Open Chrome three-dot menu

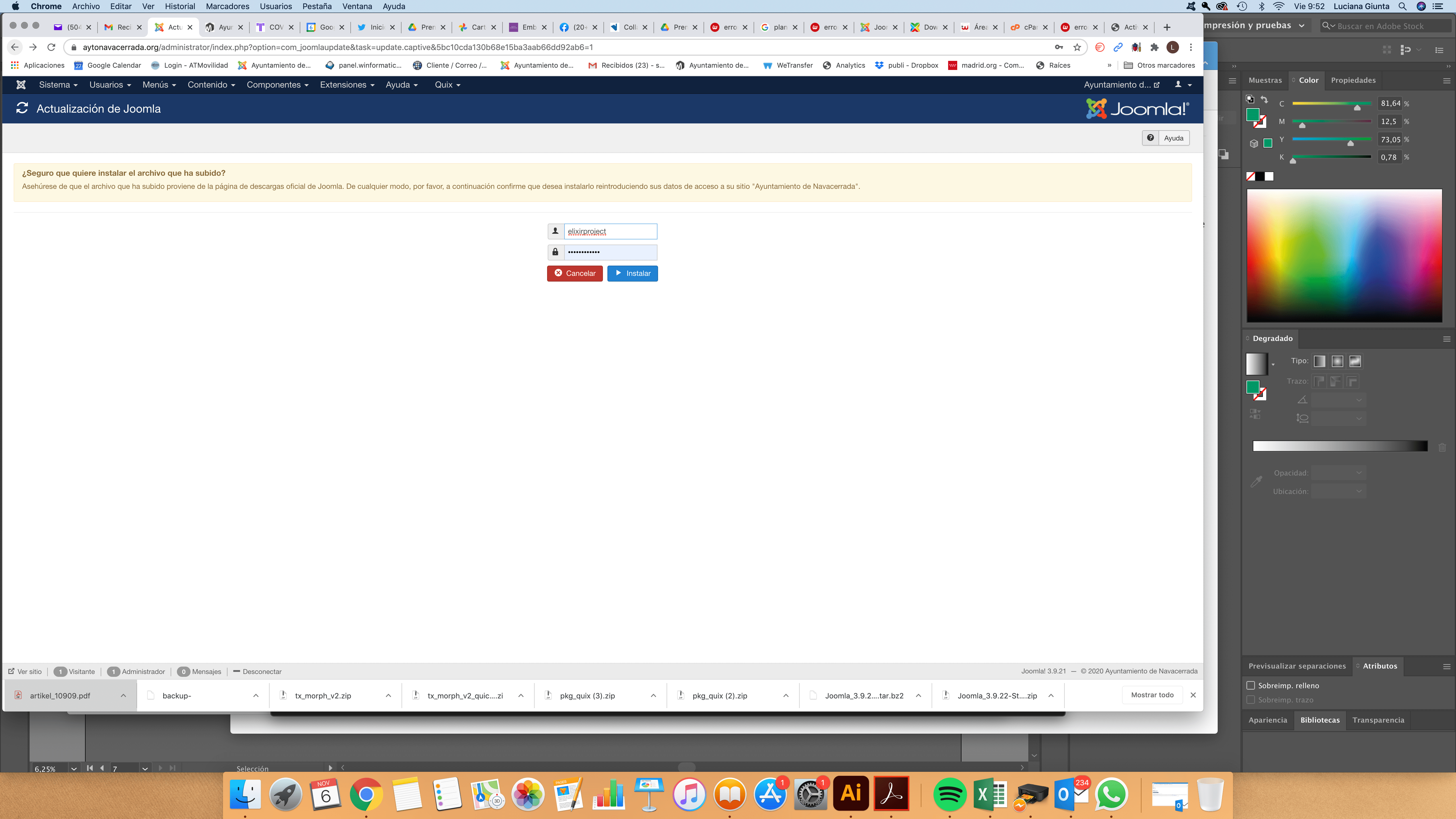(1191, 47)
